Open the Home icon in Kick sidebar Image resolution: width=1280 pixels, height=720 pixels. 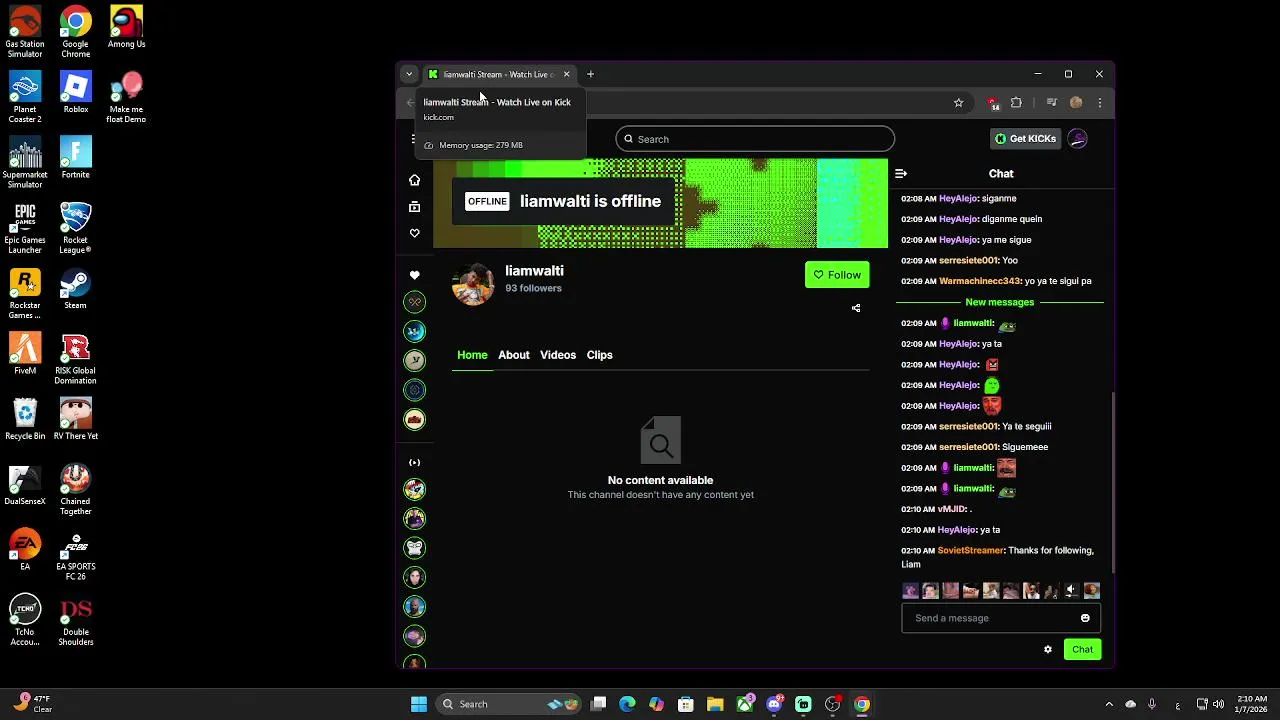(414, 180)
